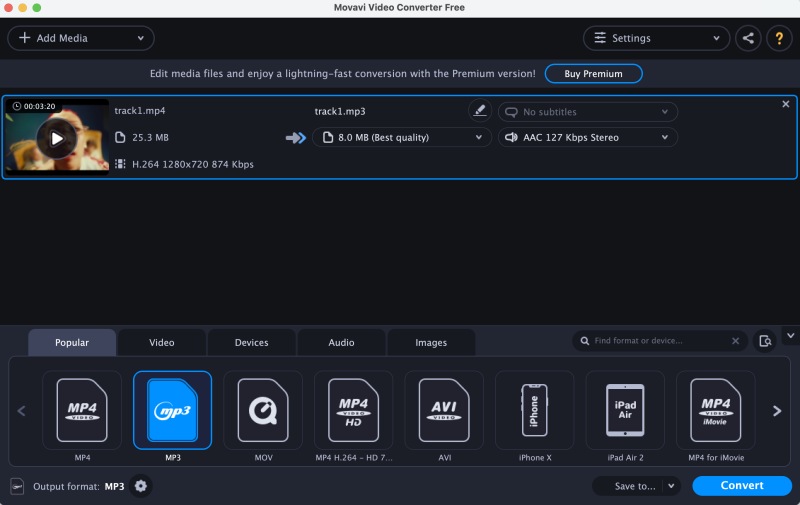Click the Save to… button
Image resolution: width=800 pixels, height=505 pixels.
tap(628, 486)
